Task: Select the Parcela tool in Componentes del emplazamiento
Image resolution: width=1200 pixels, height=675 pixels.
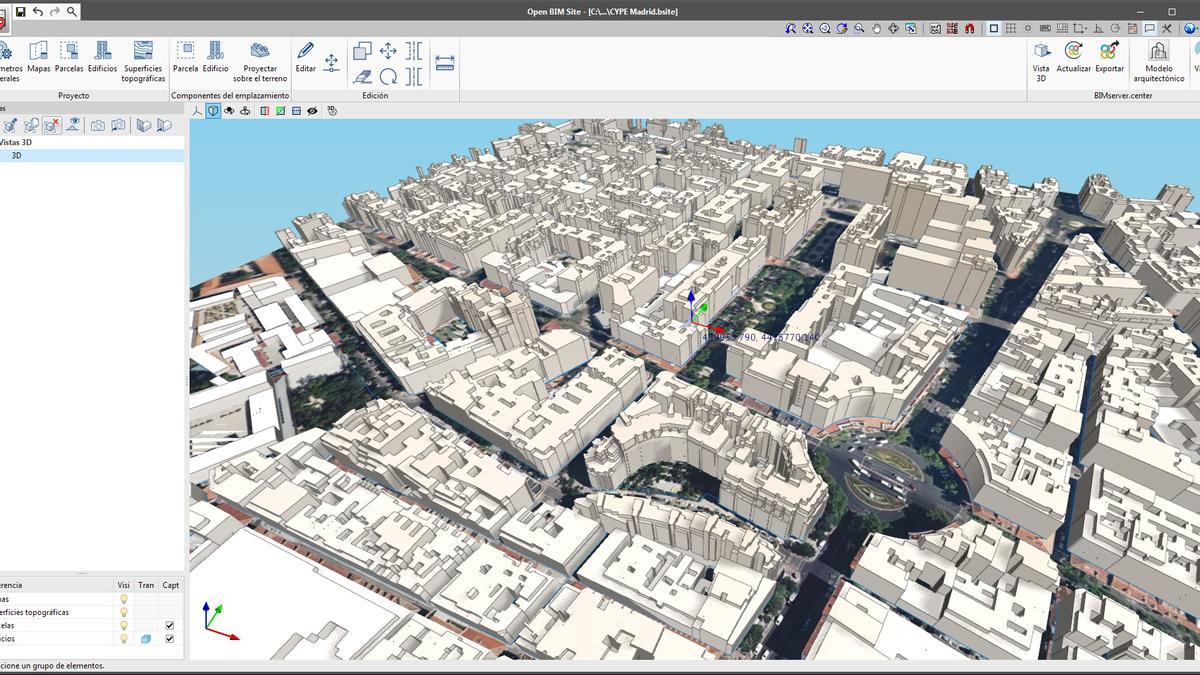Action: [x=184, y=57]
